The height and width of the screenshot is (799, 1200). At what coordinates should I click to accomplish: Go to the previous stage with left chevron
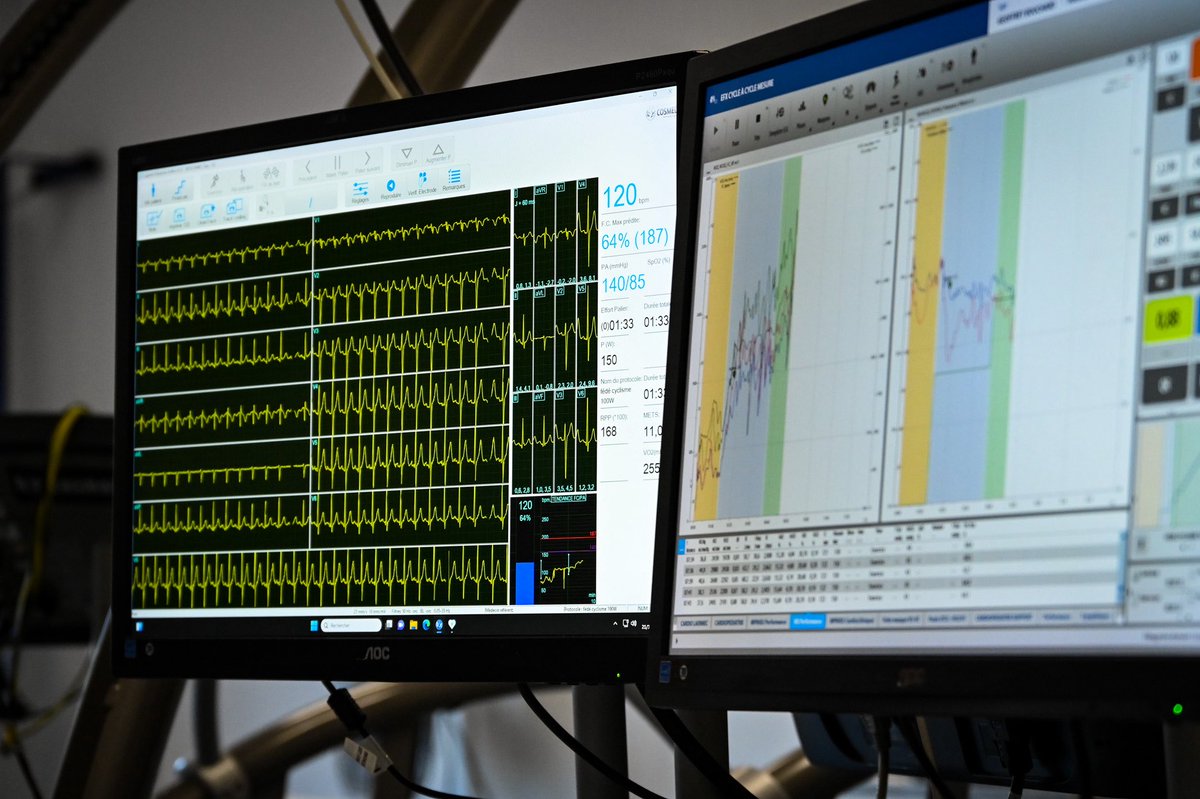pyautogui.click(x=308, y=169)
